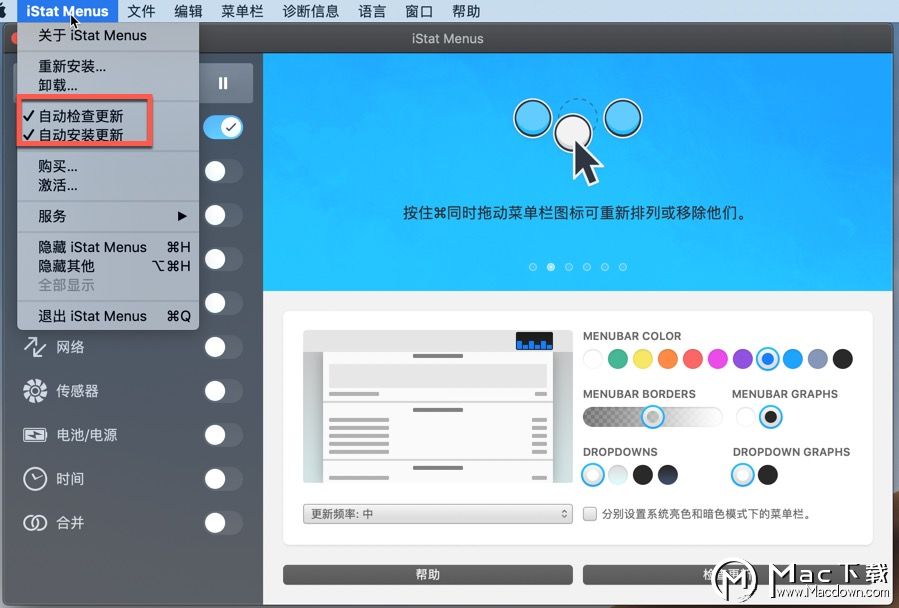Choose 退出 iStat Menus
899x608 pixels.
108,316
